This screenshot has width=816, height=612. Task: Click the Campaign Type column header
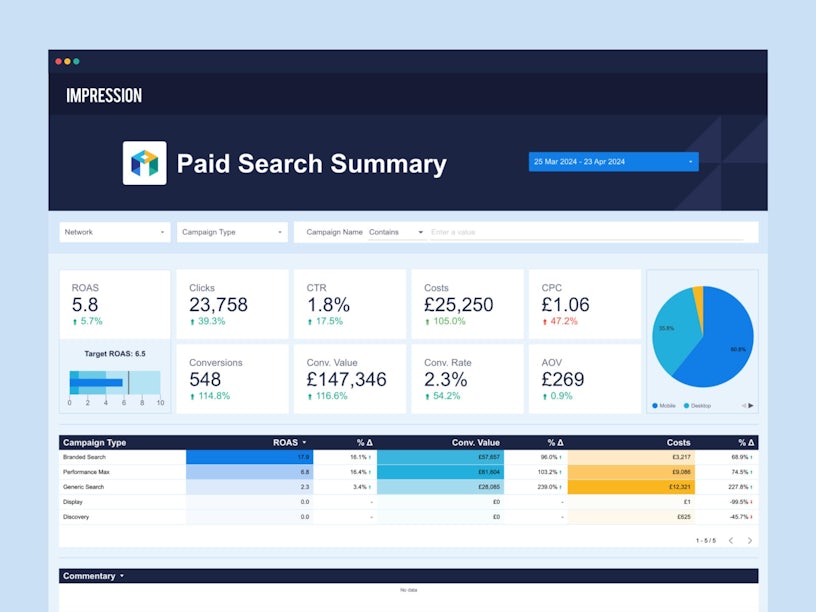click(x=95, y=442)
